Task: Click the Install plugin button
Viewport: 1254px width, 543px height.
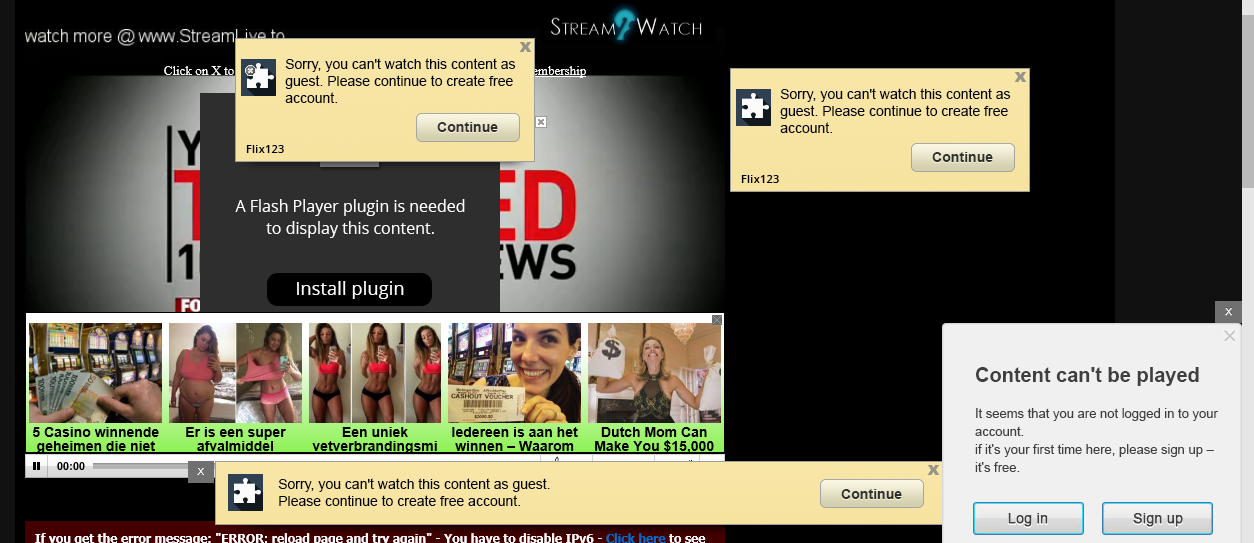Action: pos(349,289)
